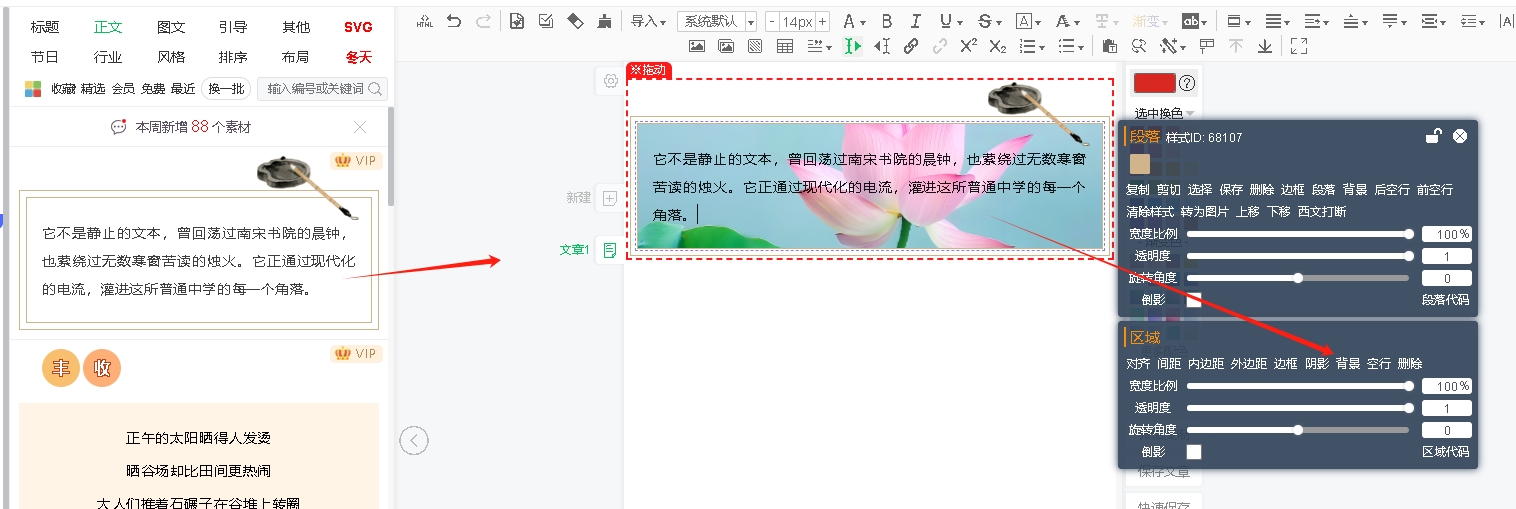Viewport: 1516px width, 509px height.
Task: Enable the 倒影 checkbox in 区域 panel
Action: [1194, 452]
